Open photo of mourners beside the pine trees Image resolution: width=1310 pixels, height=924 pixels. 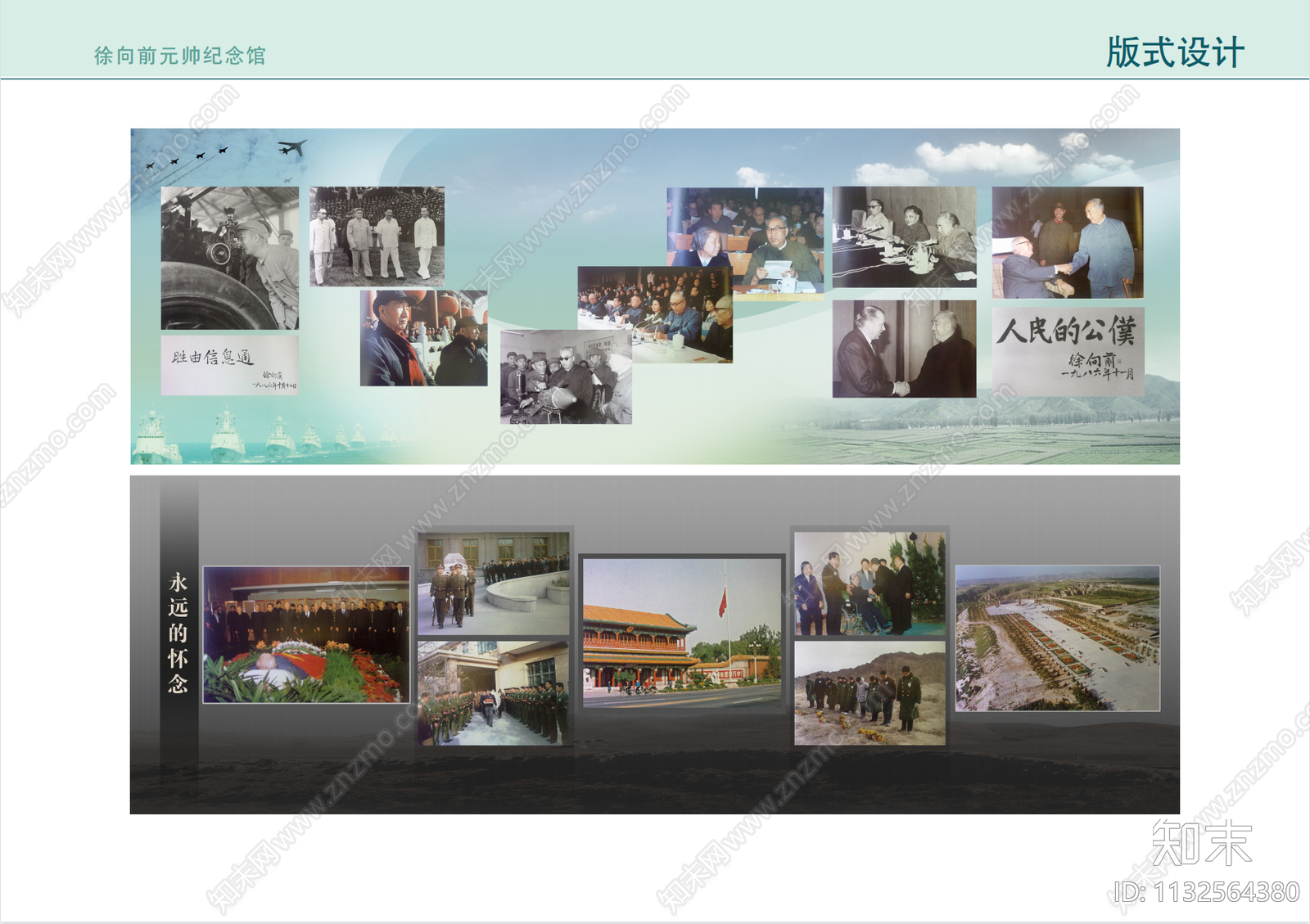870,584
